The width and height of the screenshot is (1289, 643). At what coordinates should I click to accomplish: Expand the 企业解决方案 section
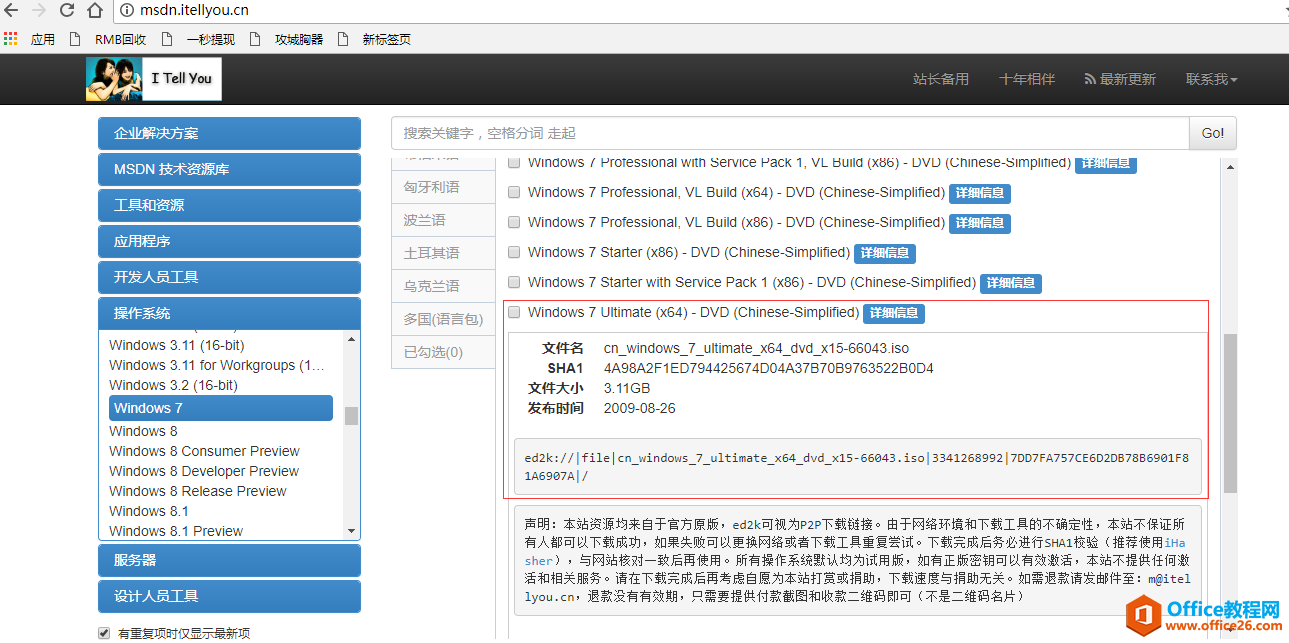pyautogui.click(x=229, y=133)
